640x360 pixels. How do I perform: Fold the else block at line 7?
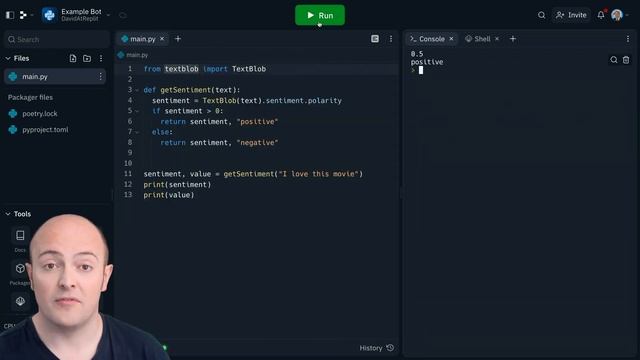(x=137, y=132)
